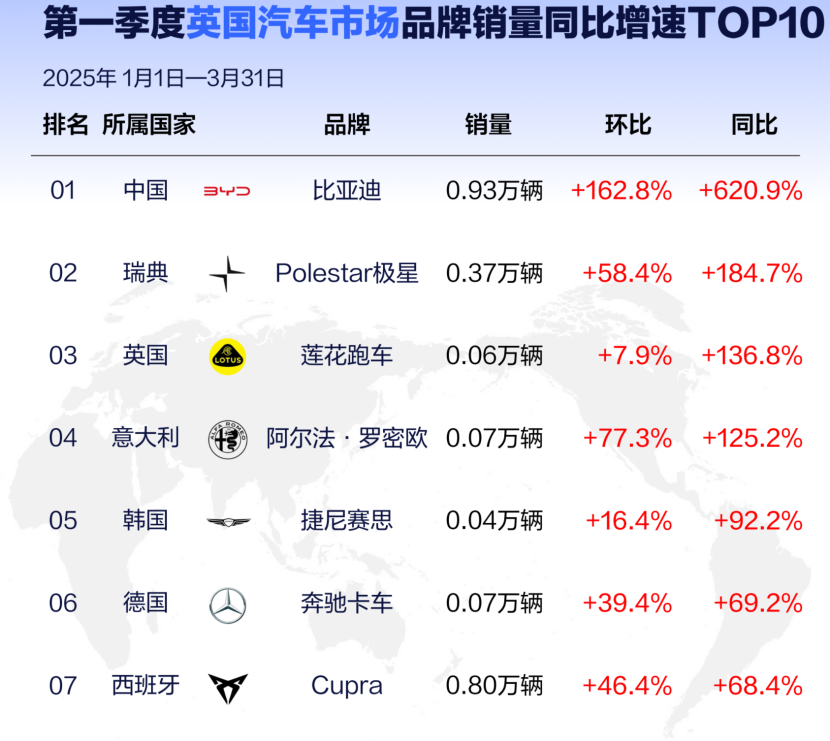Click the BYD red logo

point(227,191)
